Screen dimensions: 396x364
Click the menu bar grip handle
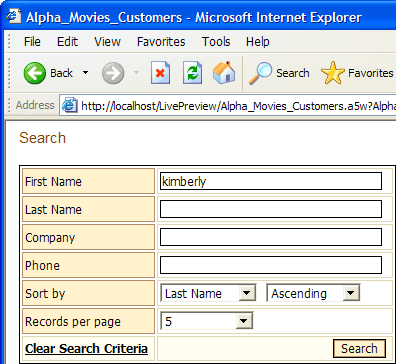[x=9, y=42]
